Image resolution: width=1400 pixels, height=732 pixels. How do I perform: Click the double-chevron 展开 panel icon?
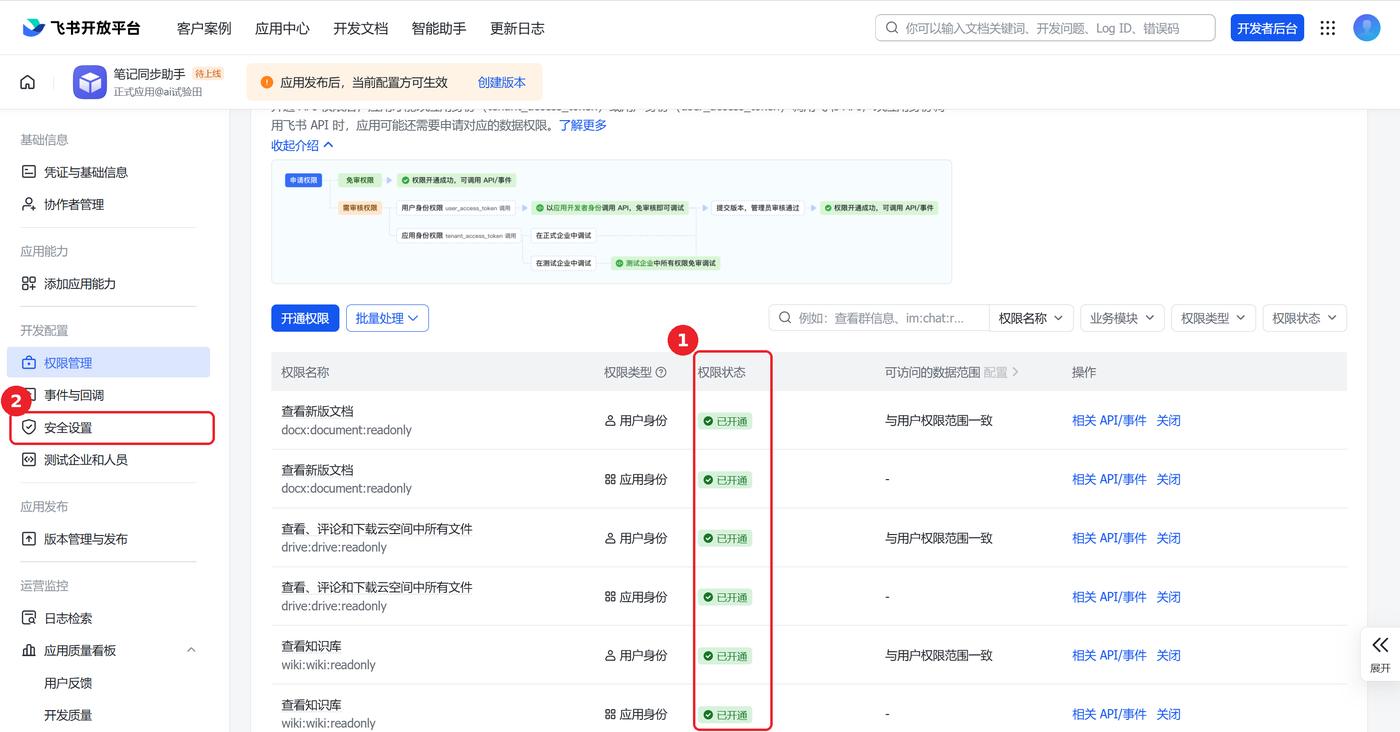[x=1380, y=645]
